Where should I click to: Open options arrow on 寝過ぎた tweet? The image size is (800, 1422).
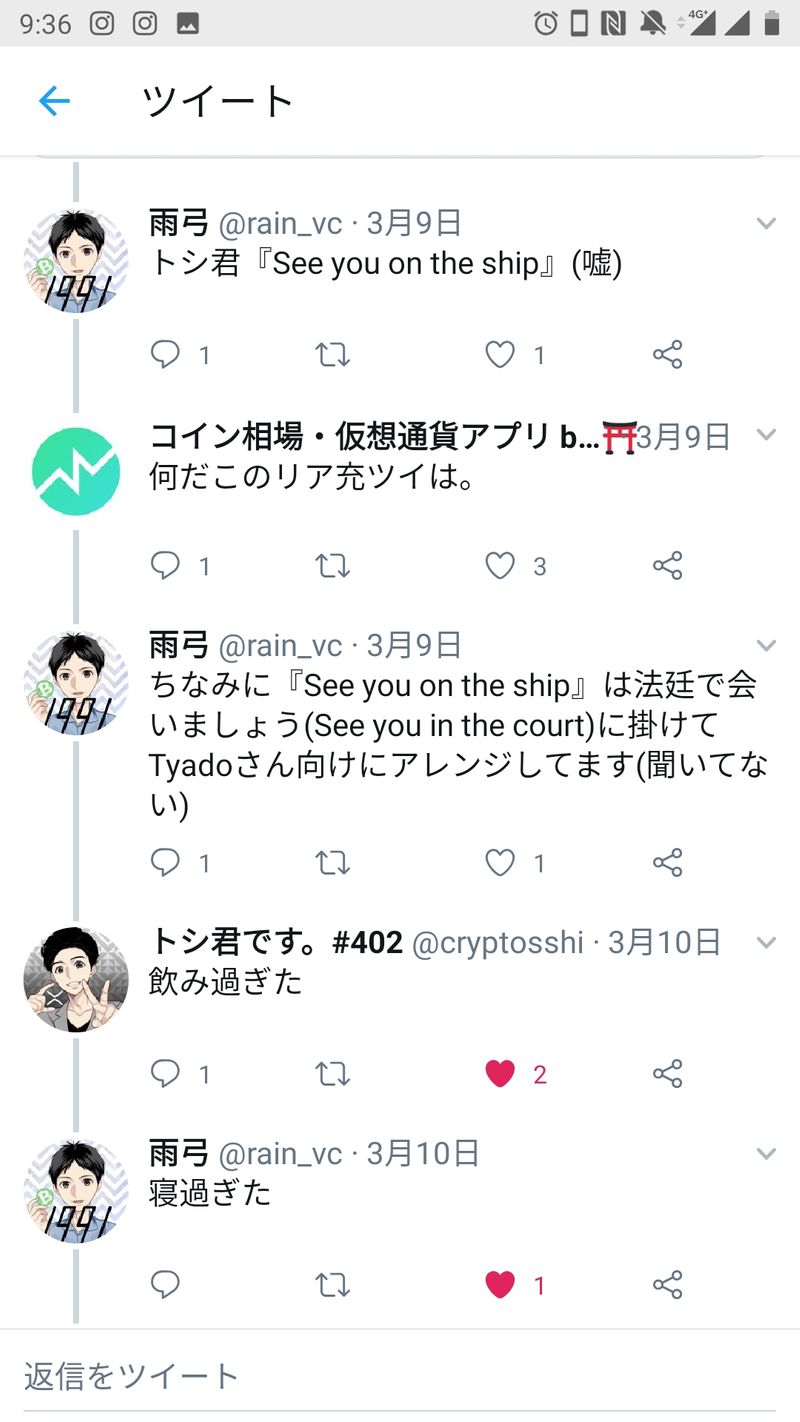pyautogui.click(x=766, y=1154)
